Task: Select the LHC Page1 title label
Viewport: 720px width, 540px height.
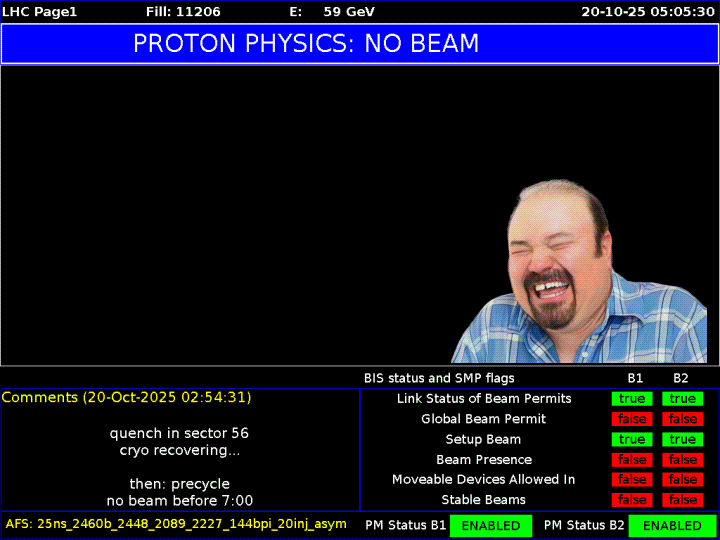Action: click(x=40, y=12)
